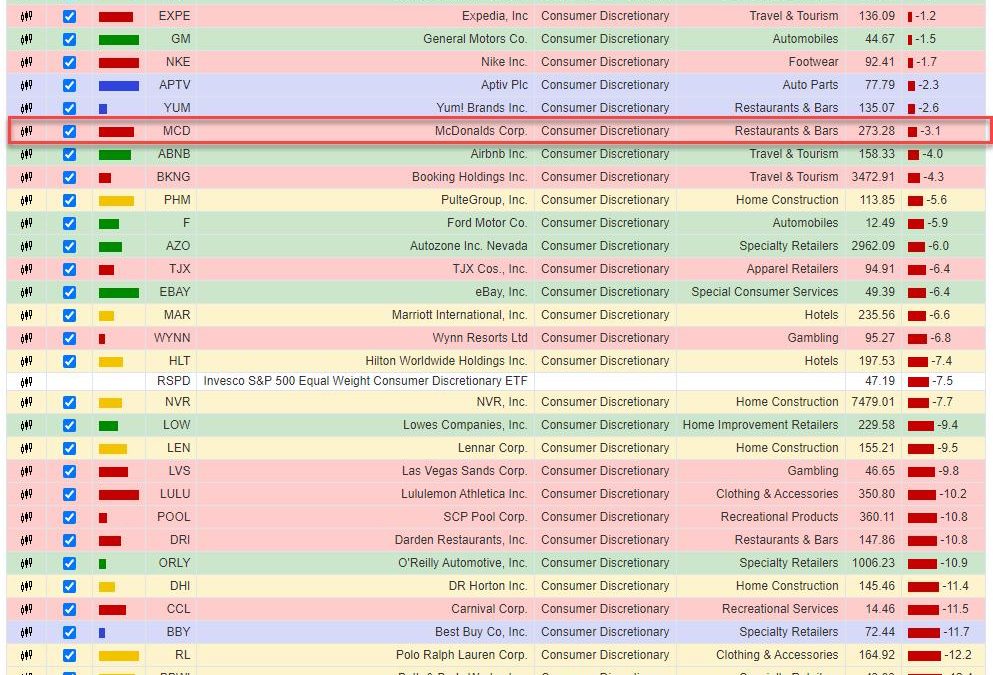993x675 pixels.
Task: Open the chart icon for PHM row
Action: point(26,200)
